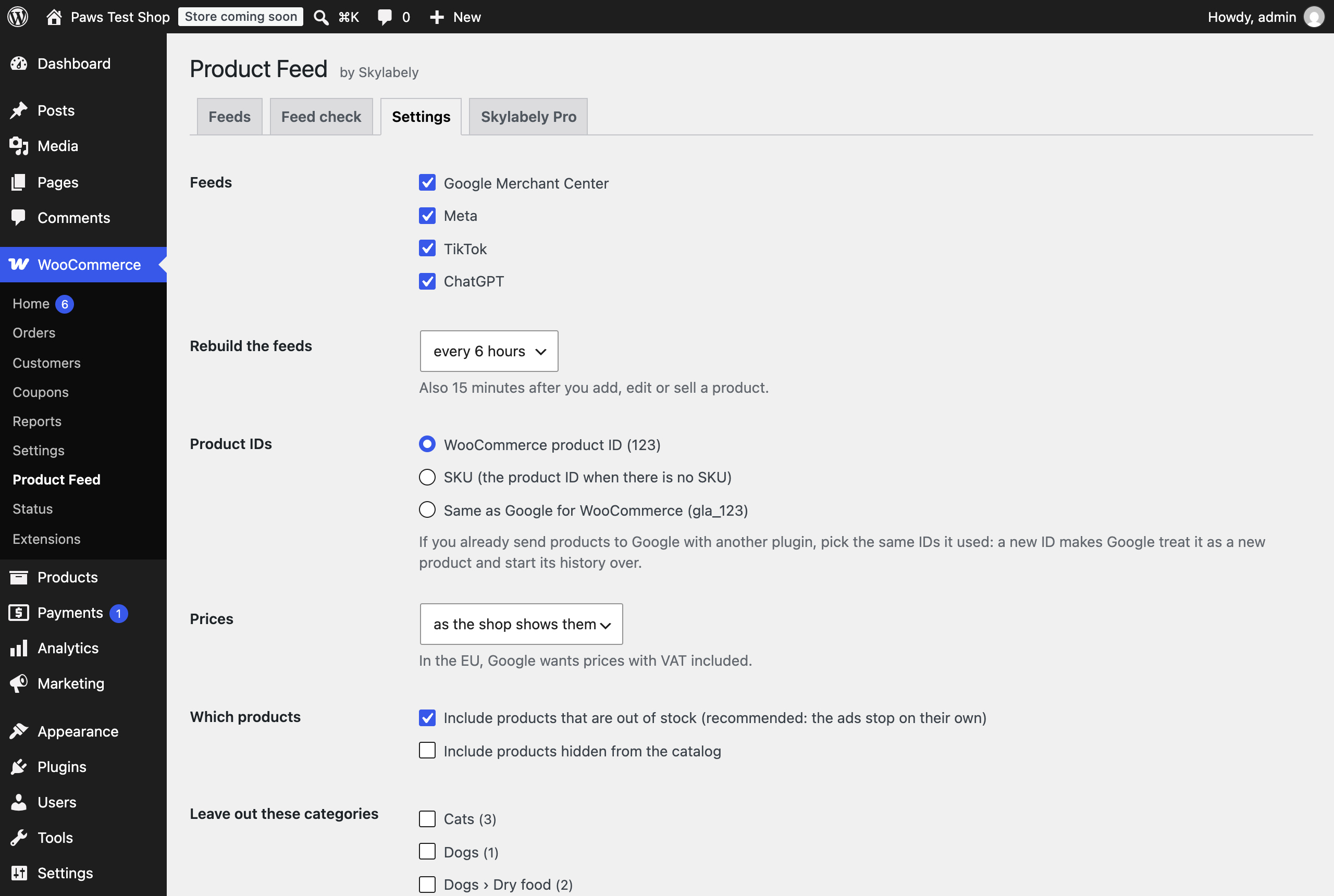Open the Skylabely Pro tab
1334x896 pixels.
(x=529, y=117)
